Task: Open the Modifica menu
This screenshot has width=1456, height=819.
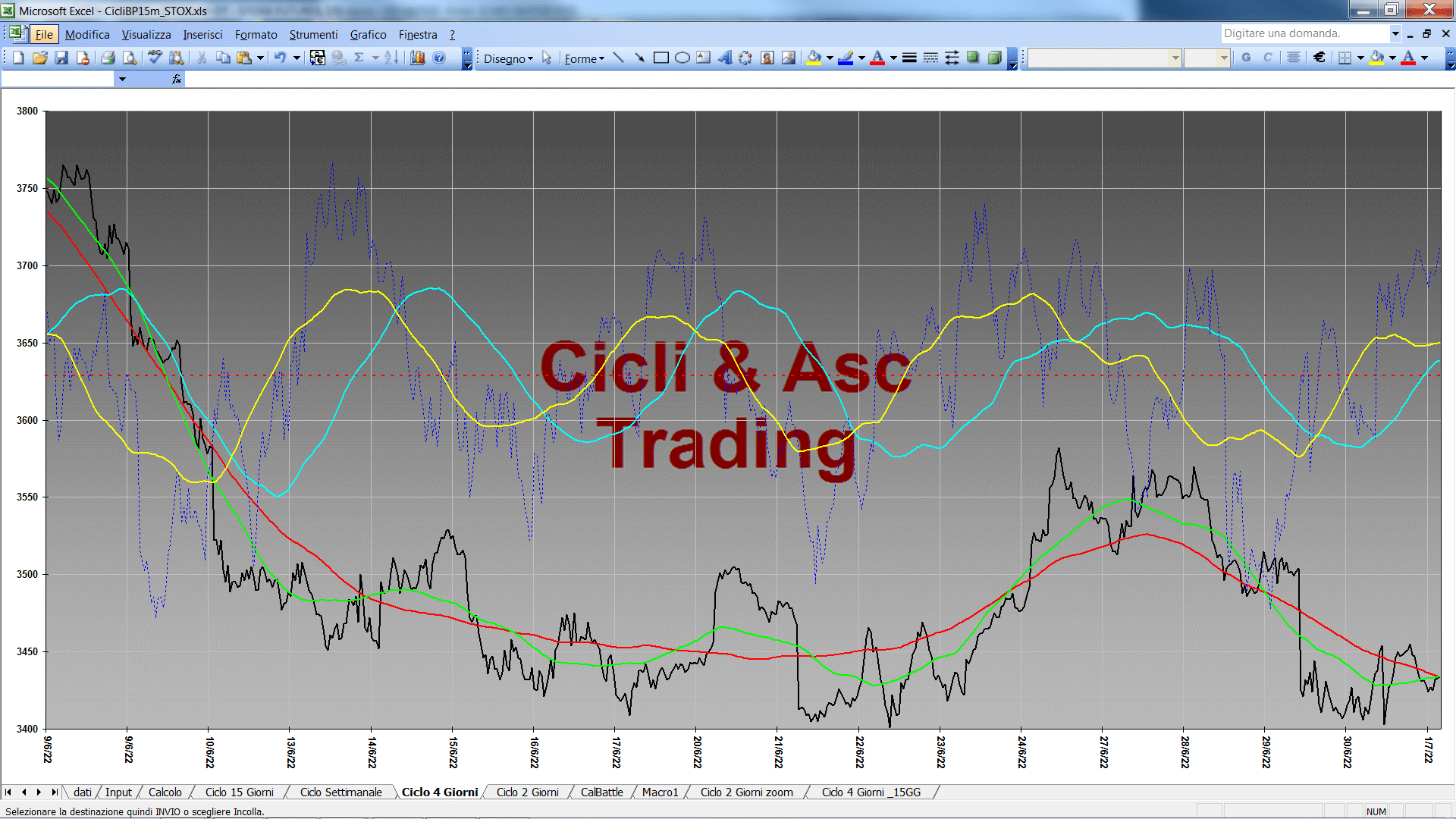Action: [87, 35]
